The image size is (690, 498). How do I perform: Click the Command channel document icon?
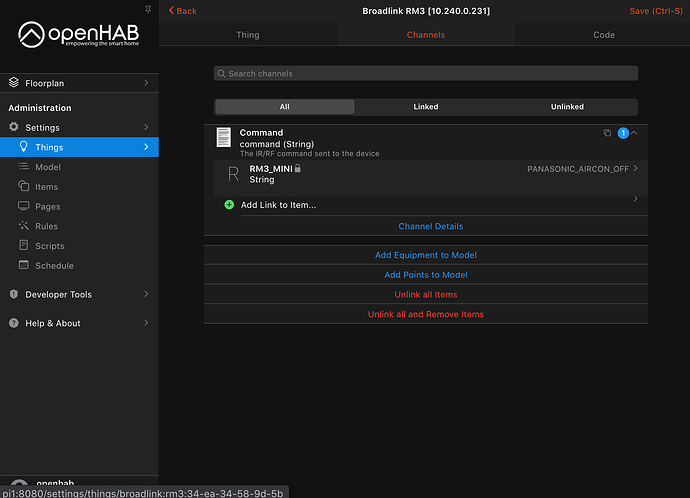224,138
